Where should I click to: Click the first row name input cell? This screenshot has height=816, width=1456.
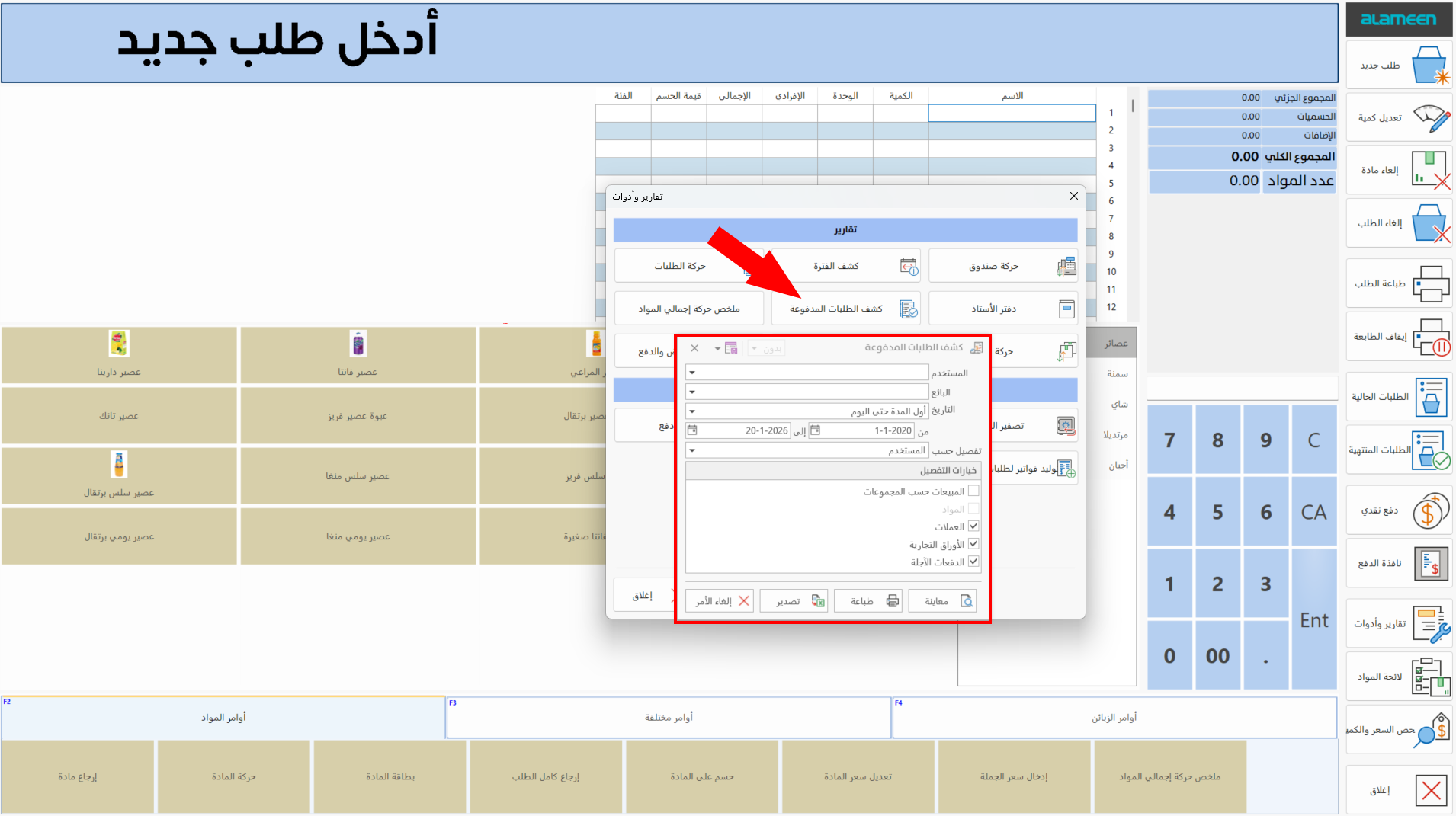(1012, 113)
